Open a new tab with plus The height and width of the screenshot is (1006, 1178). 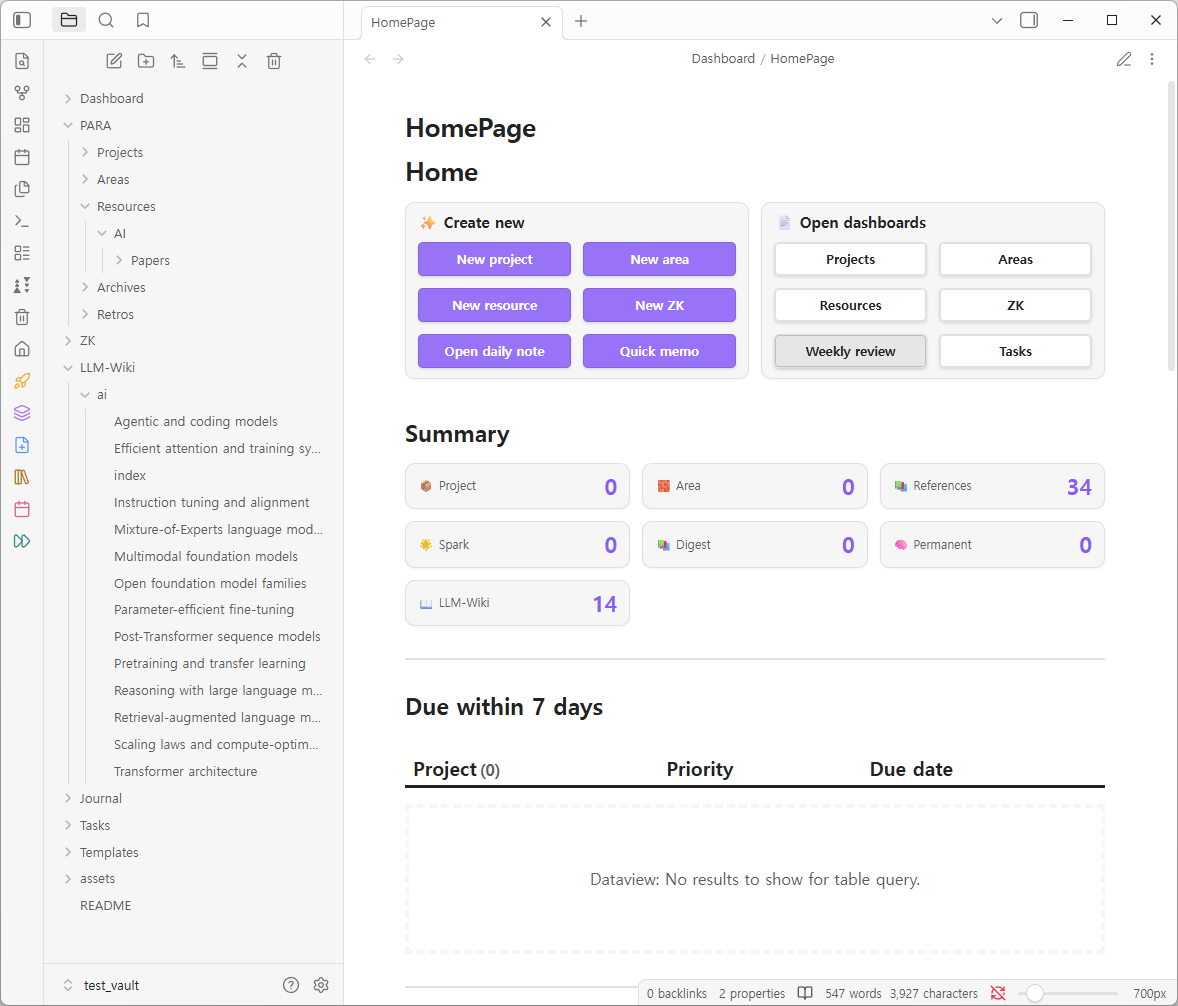click(581, 21)
